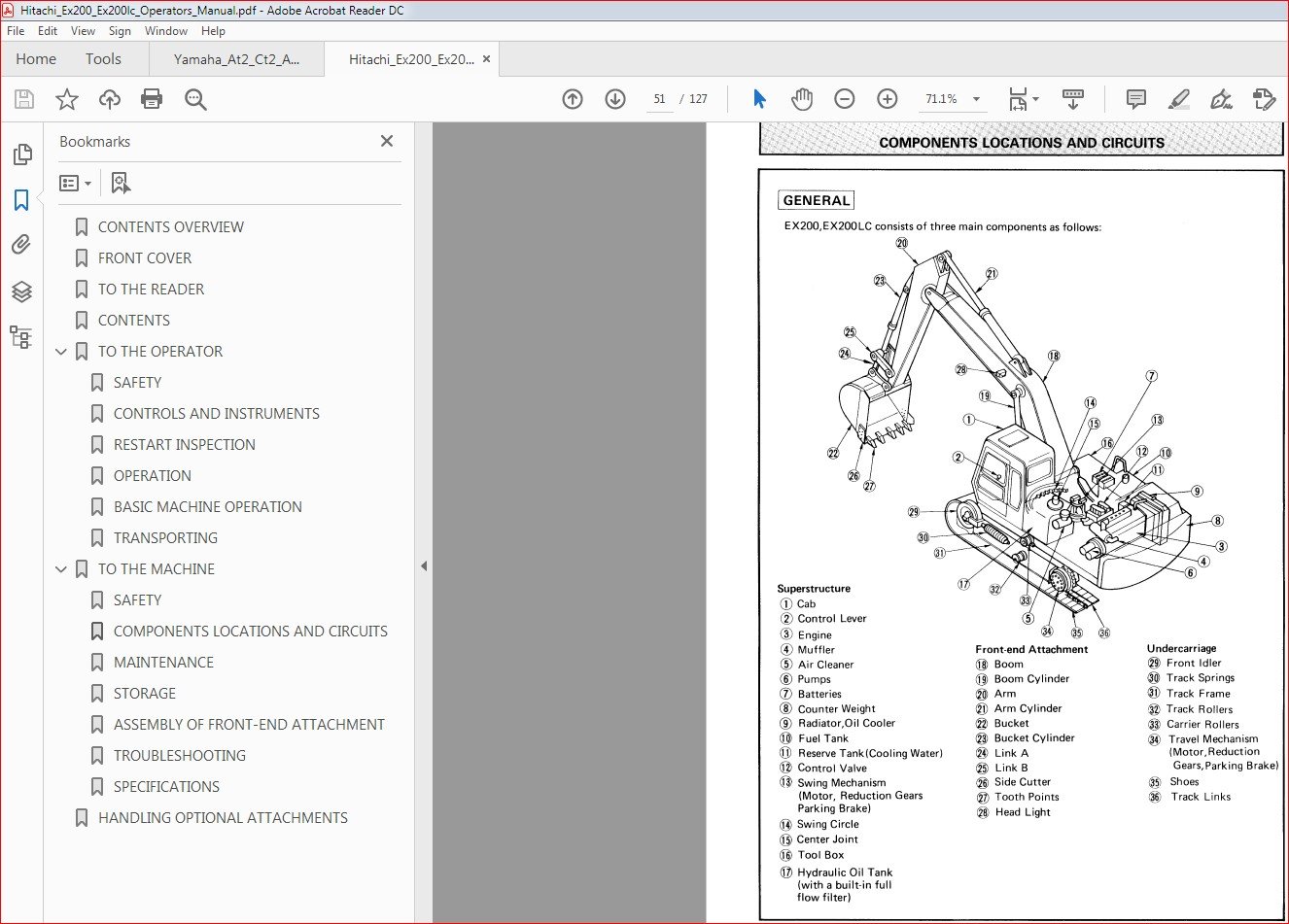
Task: Collapse the TO THE MACHINE bookmark
Action: 61,569
